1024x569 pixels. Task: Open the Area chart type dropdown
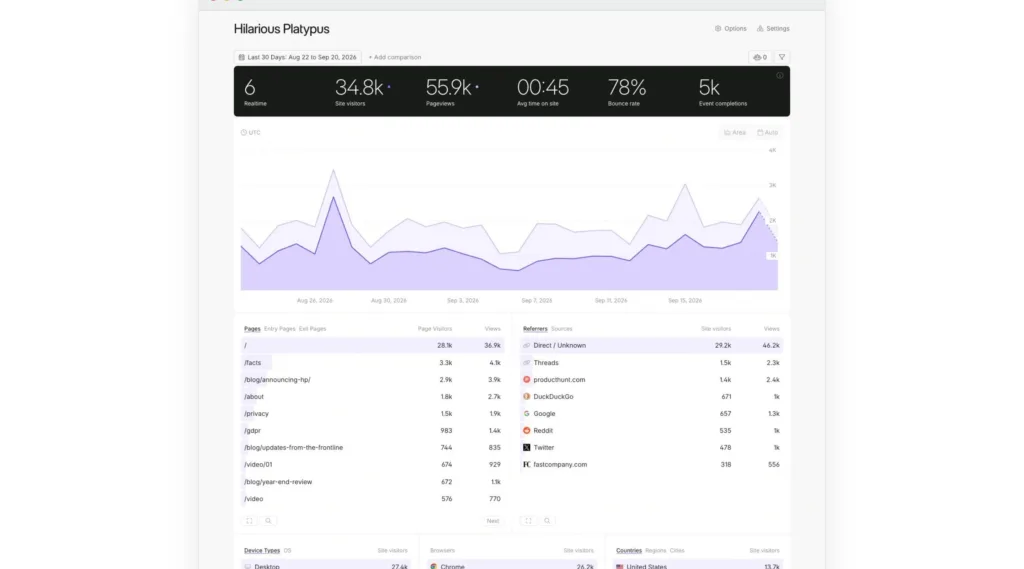[x=735, y=133]
